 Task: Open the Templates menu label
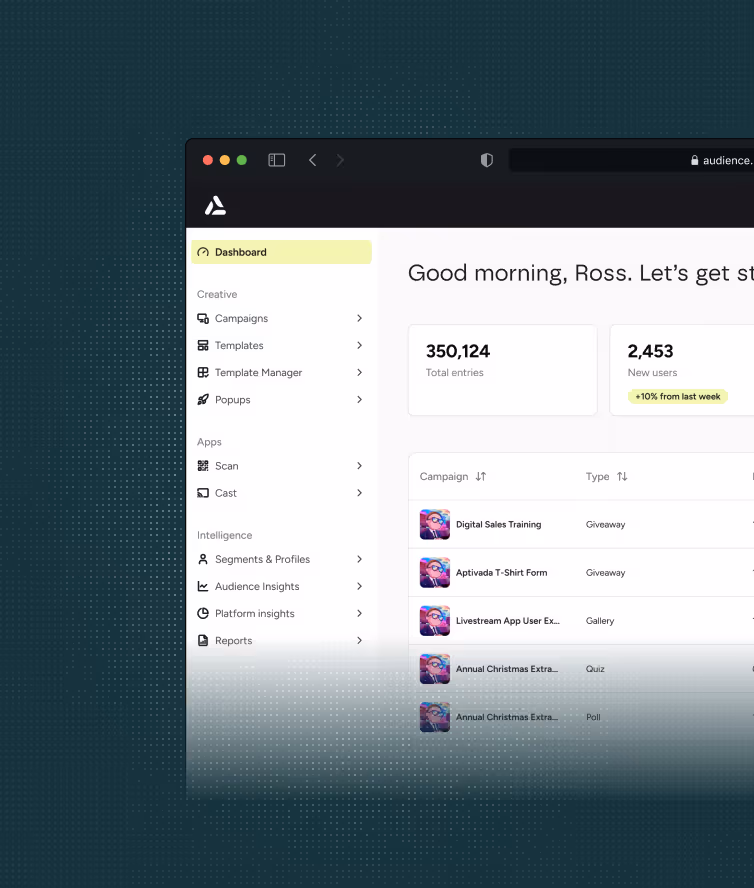(239, 345)
